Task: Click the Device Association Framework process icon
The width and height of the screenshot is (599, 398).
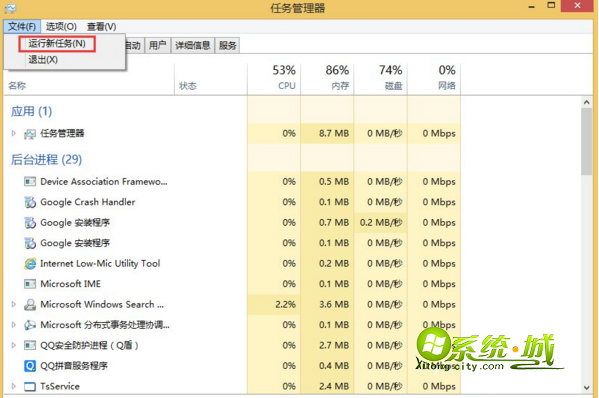Action: 30,181
